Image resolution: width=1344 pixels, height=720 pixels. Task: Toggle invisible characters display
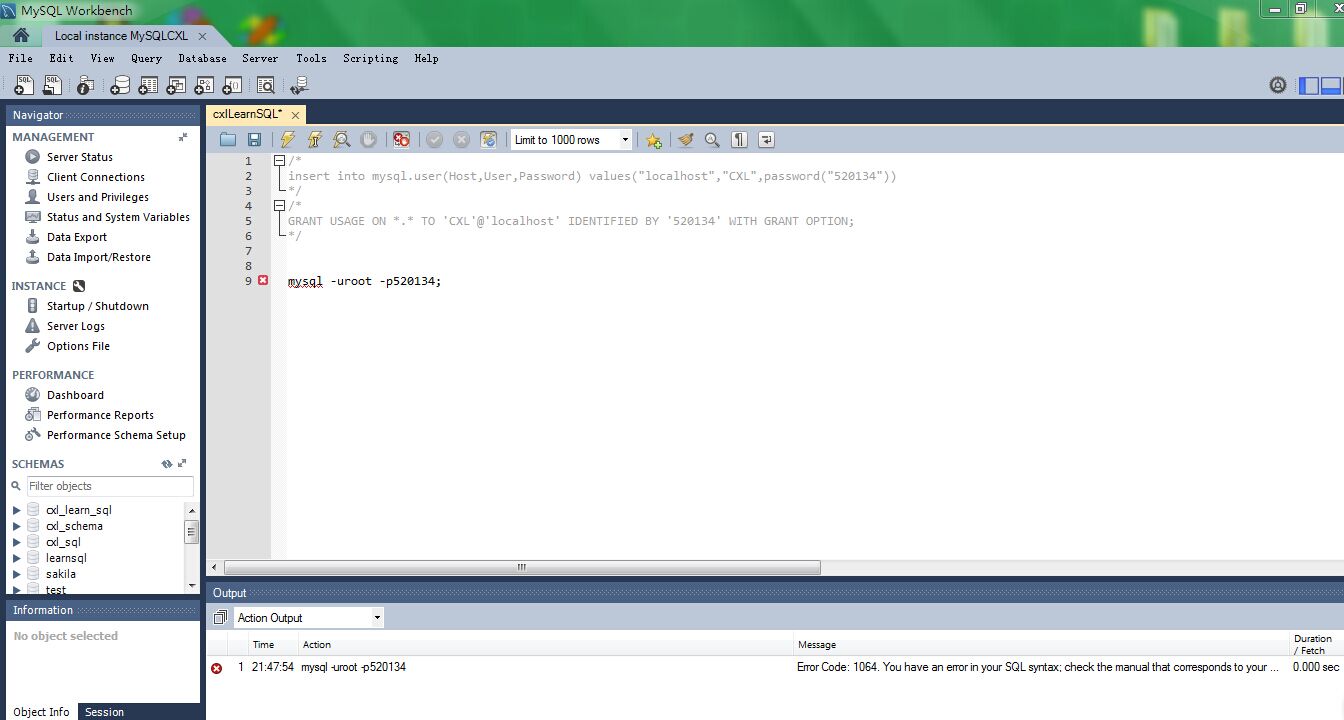click(x=739, y=140)
